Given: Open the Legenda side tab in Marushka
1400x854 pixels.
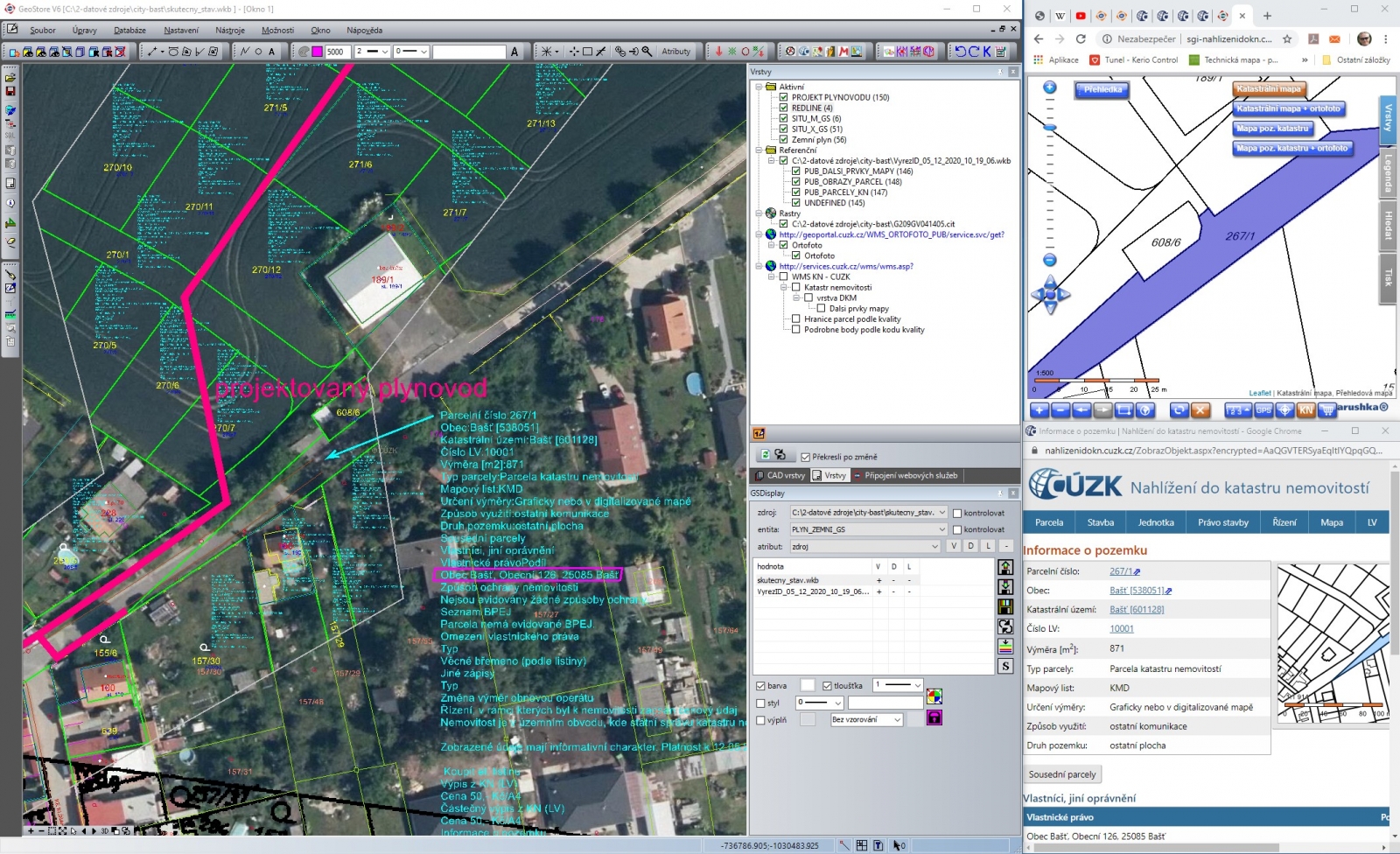Looking at the screenshot, I should tap(1388, 173).
